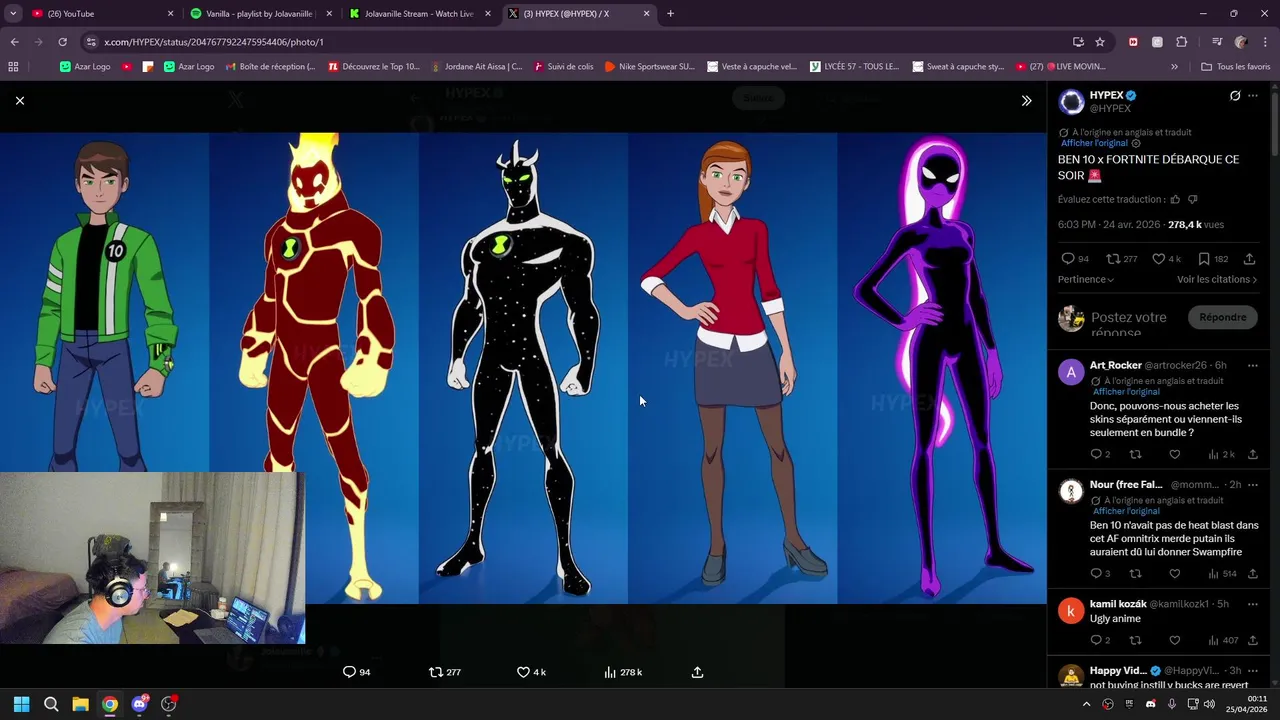Close the HYPEX / X browser tab

coord(646,14)
